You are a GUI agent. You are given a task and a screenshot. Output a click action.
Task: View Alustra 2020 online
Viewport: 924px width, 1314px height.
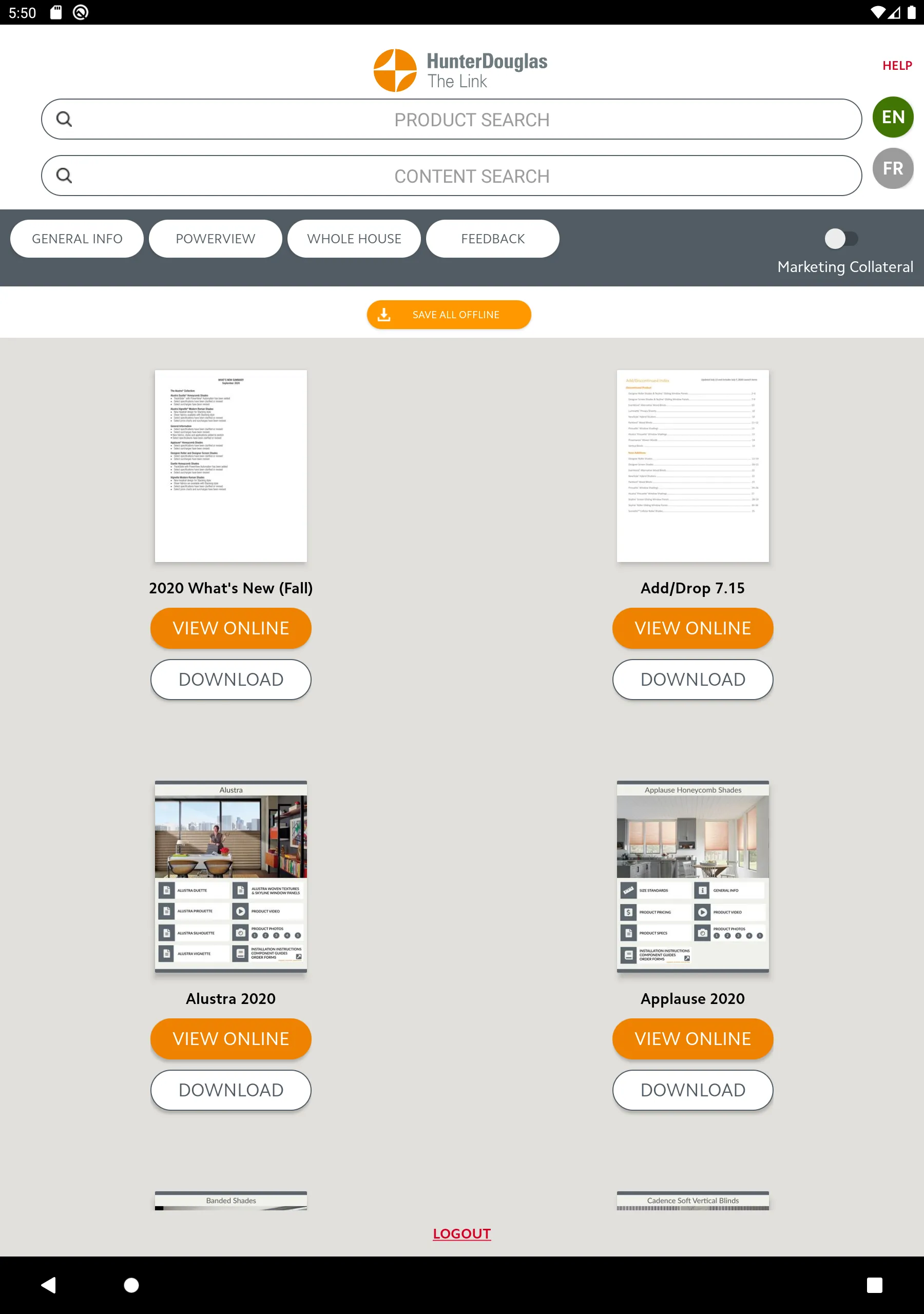pyautogui.click(x=230, y=1039)
